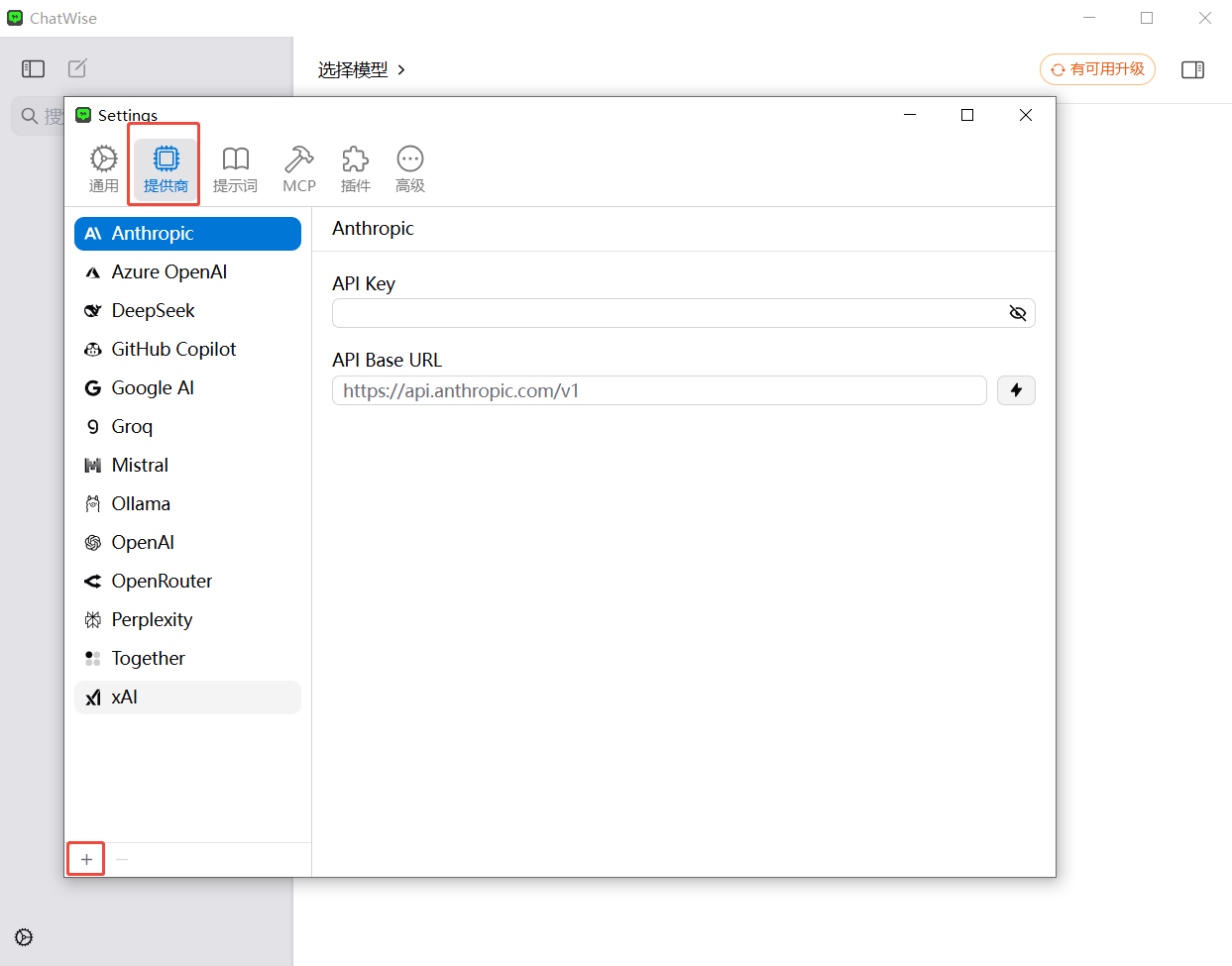Click the Azure OpenAI logo icon
The width and height of the screenshot is (1232, 966).
coord(93,272)
